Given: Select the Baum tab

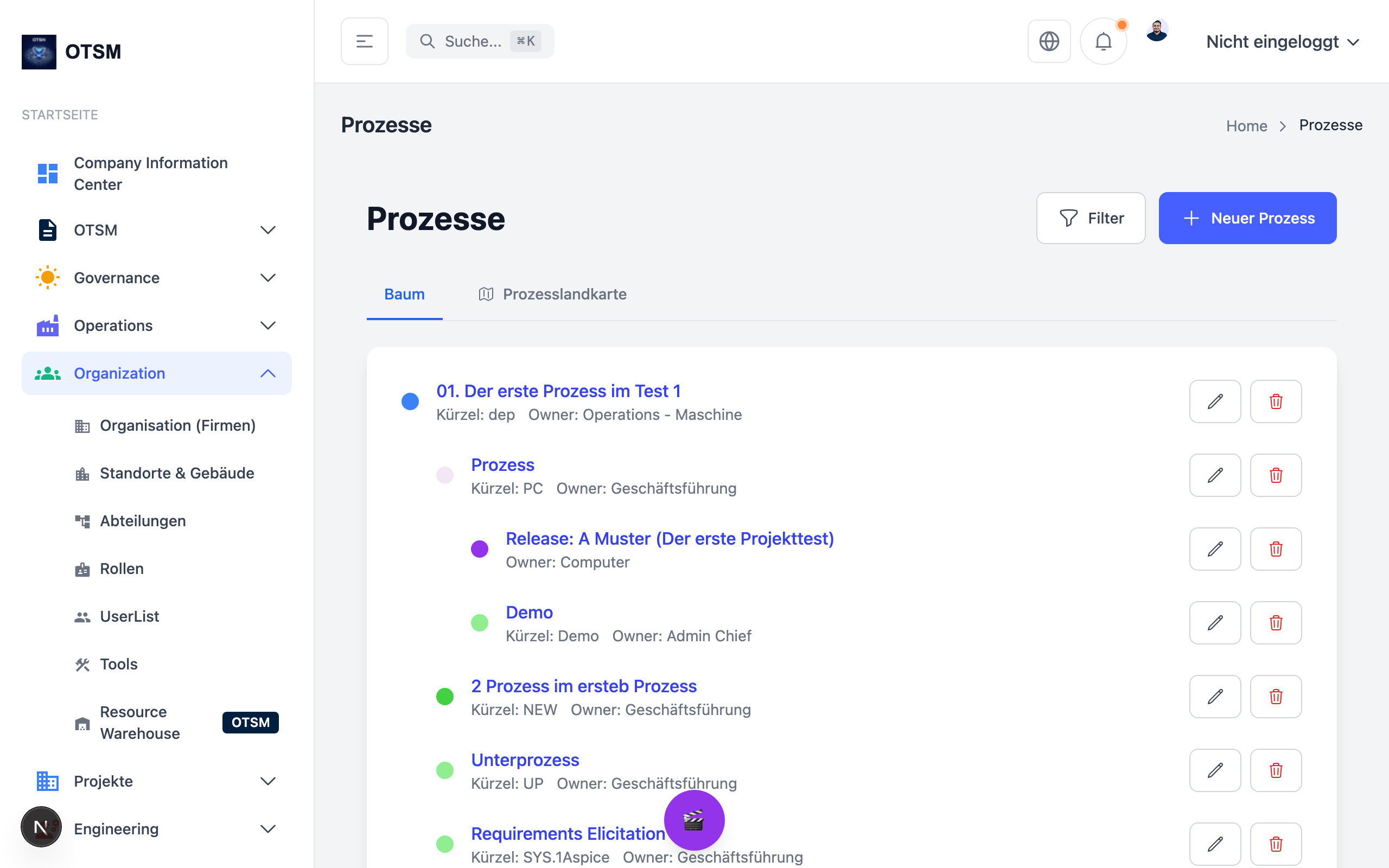Looking at the screenshot, I should pyautogui.click(x=404, y=295).
